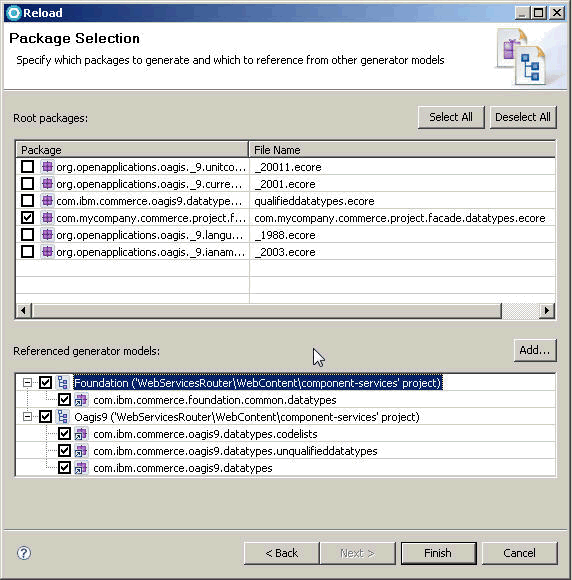Check the org.openapplications.oagis._9.unitco package checkbox
572x580 pixels.
click(27, 167)
